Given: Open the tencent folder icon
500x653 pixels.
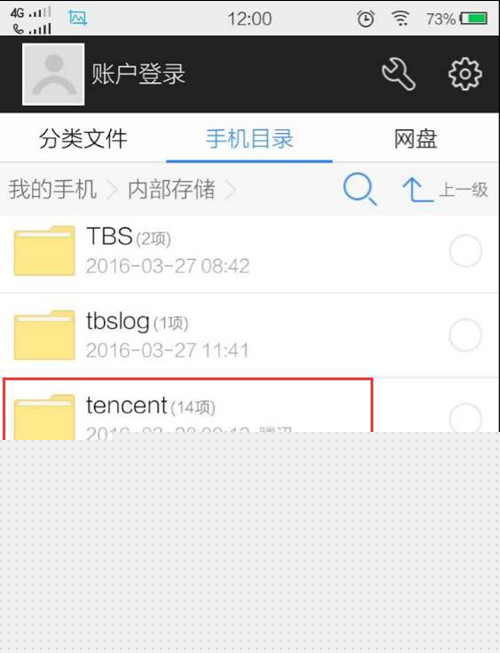Looking at the screenshot, I should [x=44, y=416].
